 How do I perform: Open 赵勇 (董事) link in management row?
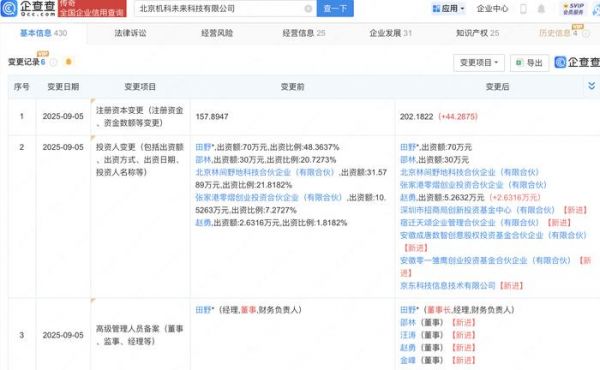pyautogui.click(x=408, y=348)
